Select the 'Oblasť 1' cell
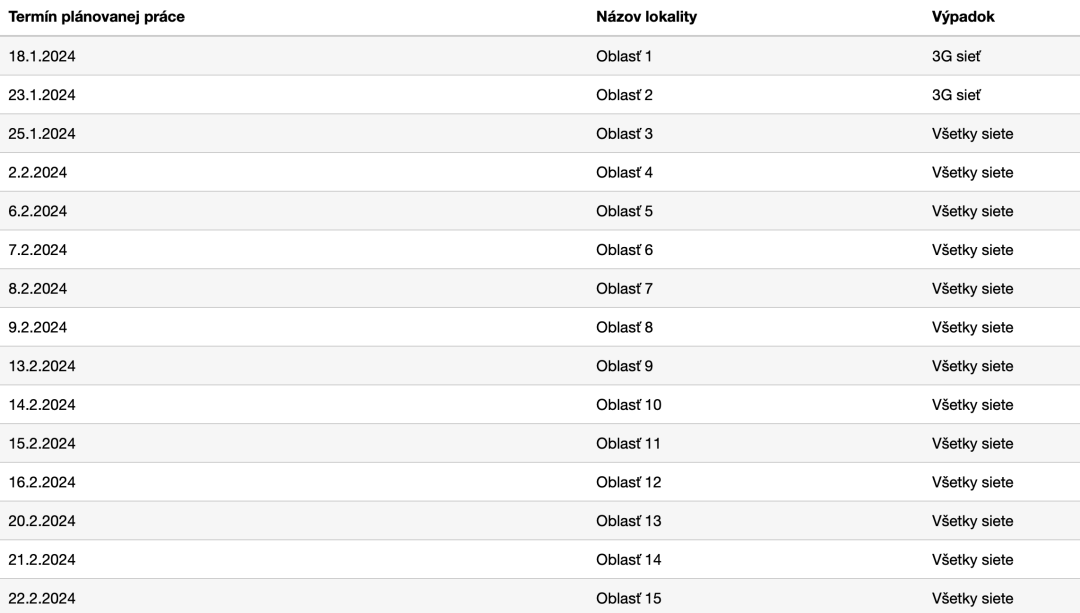This screenshot has height=613, width=1080. [x=624, y=56]
